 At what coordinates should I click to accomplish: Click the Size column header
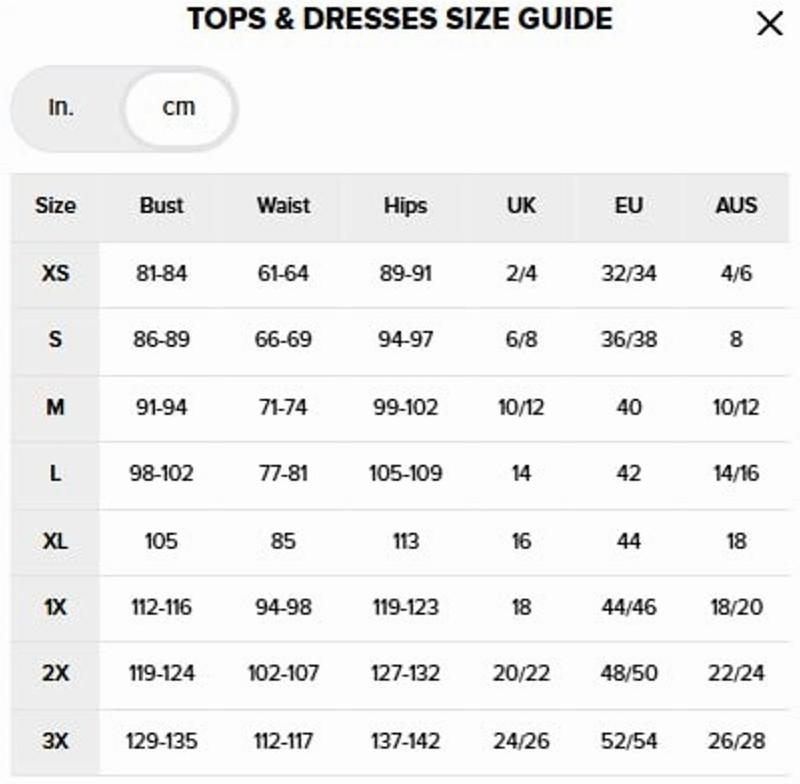pyautogui.click(x=55, y=206)
